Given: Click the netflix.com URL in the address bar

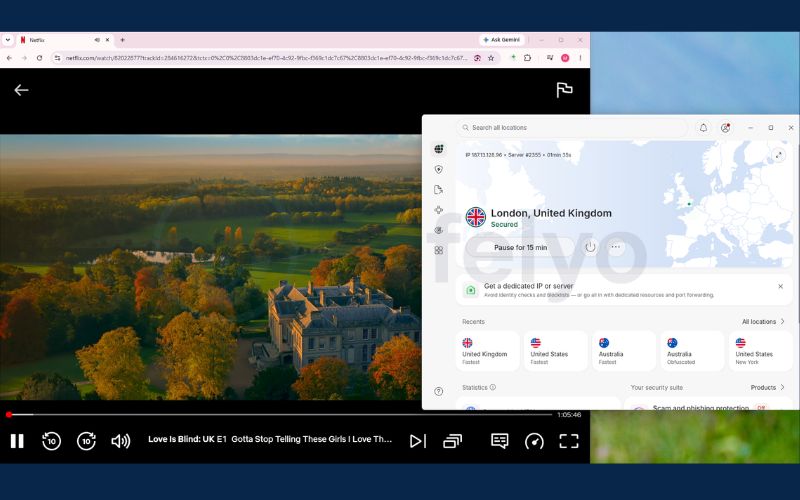Looking at the screenshot, I should [266, 58].
